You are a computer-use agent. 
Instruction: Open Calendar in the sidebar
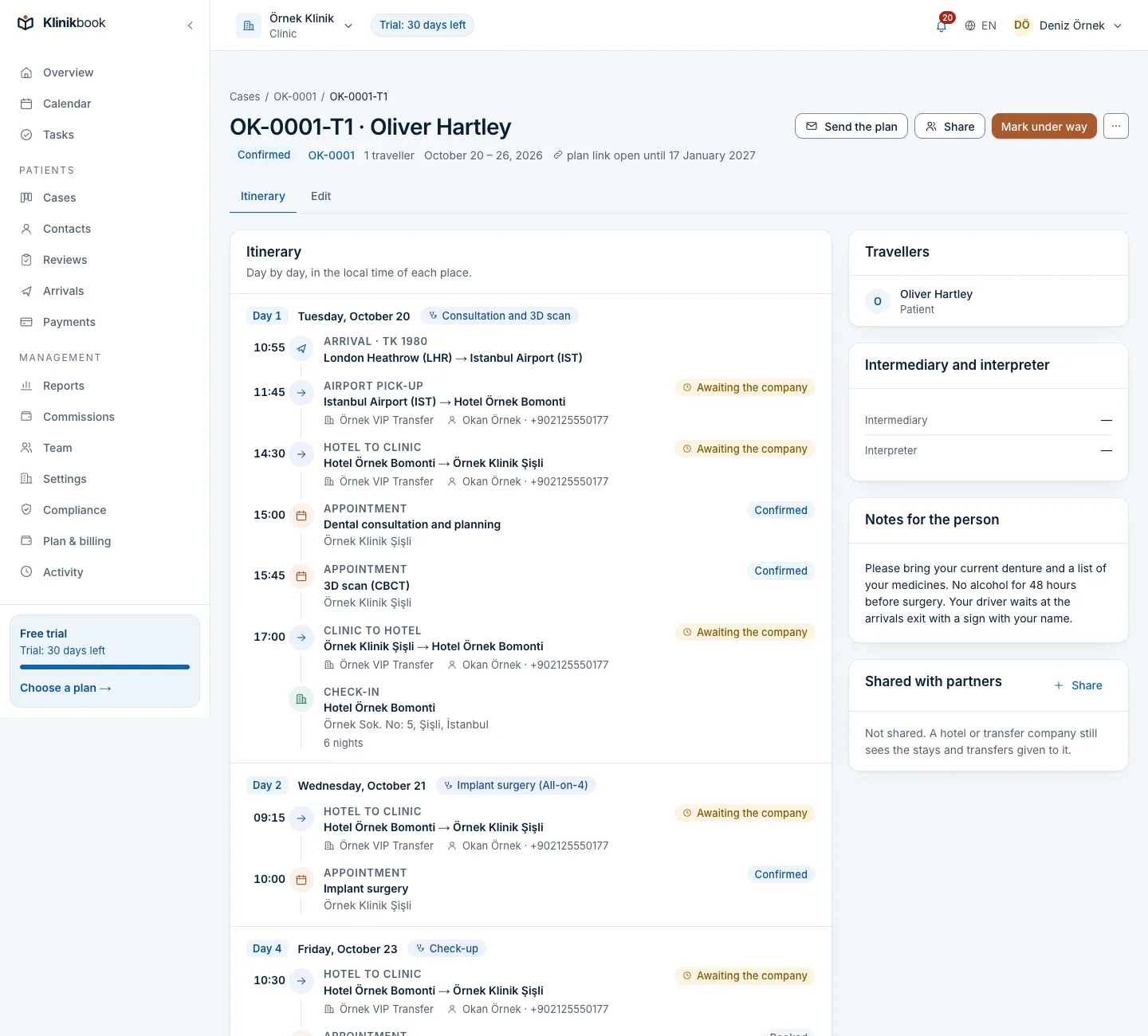[x=104, y=104]
